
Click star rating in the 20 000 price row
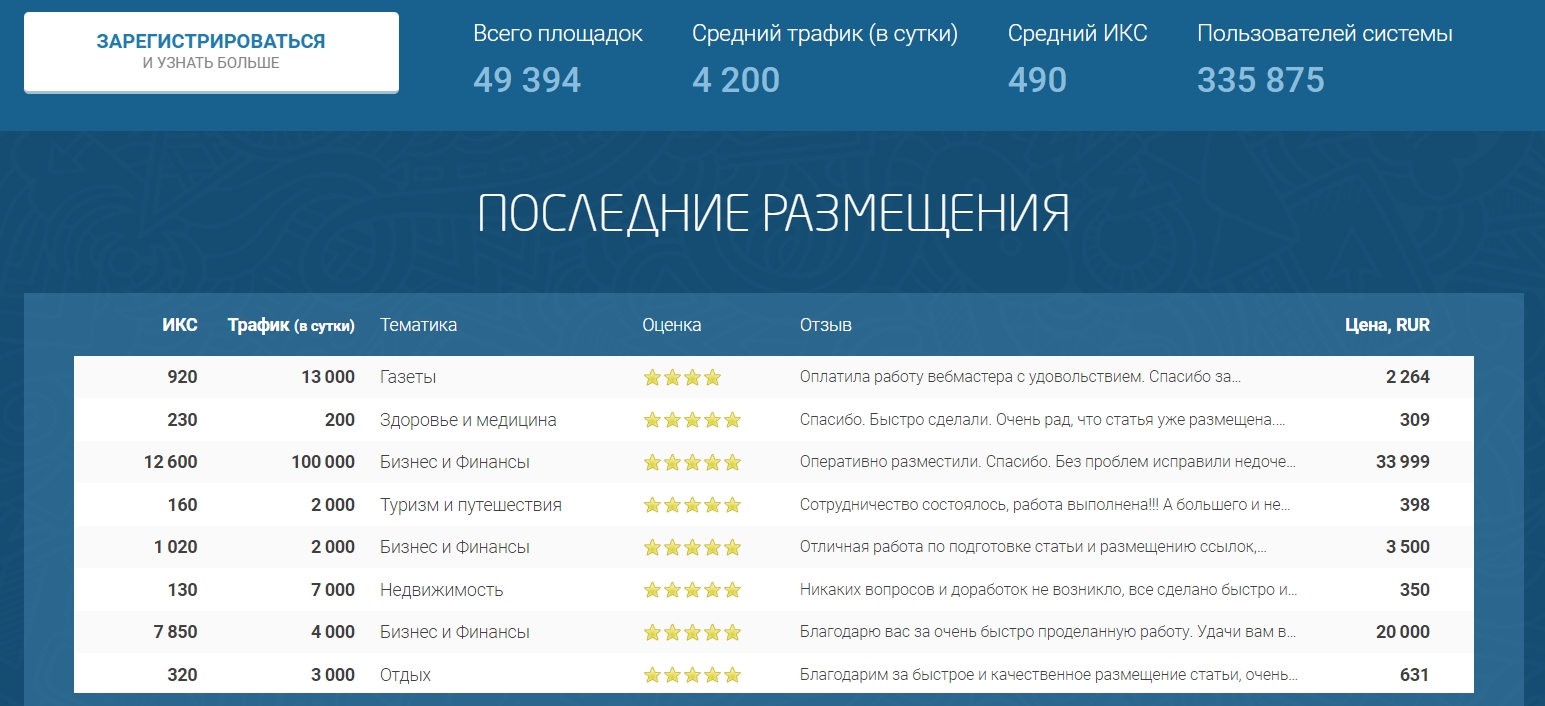[x=692, y=632]
